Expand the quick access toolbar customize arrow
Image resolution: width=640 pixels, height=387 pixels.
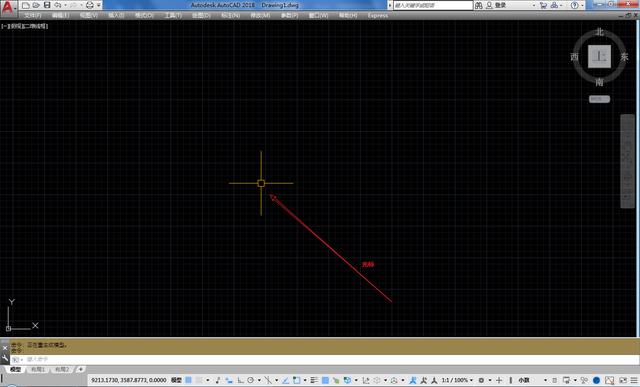[99, 5]
